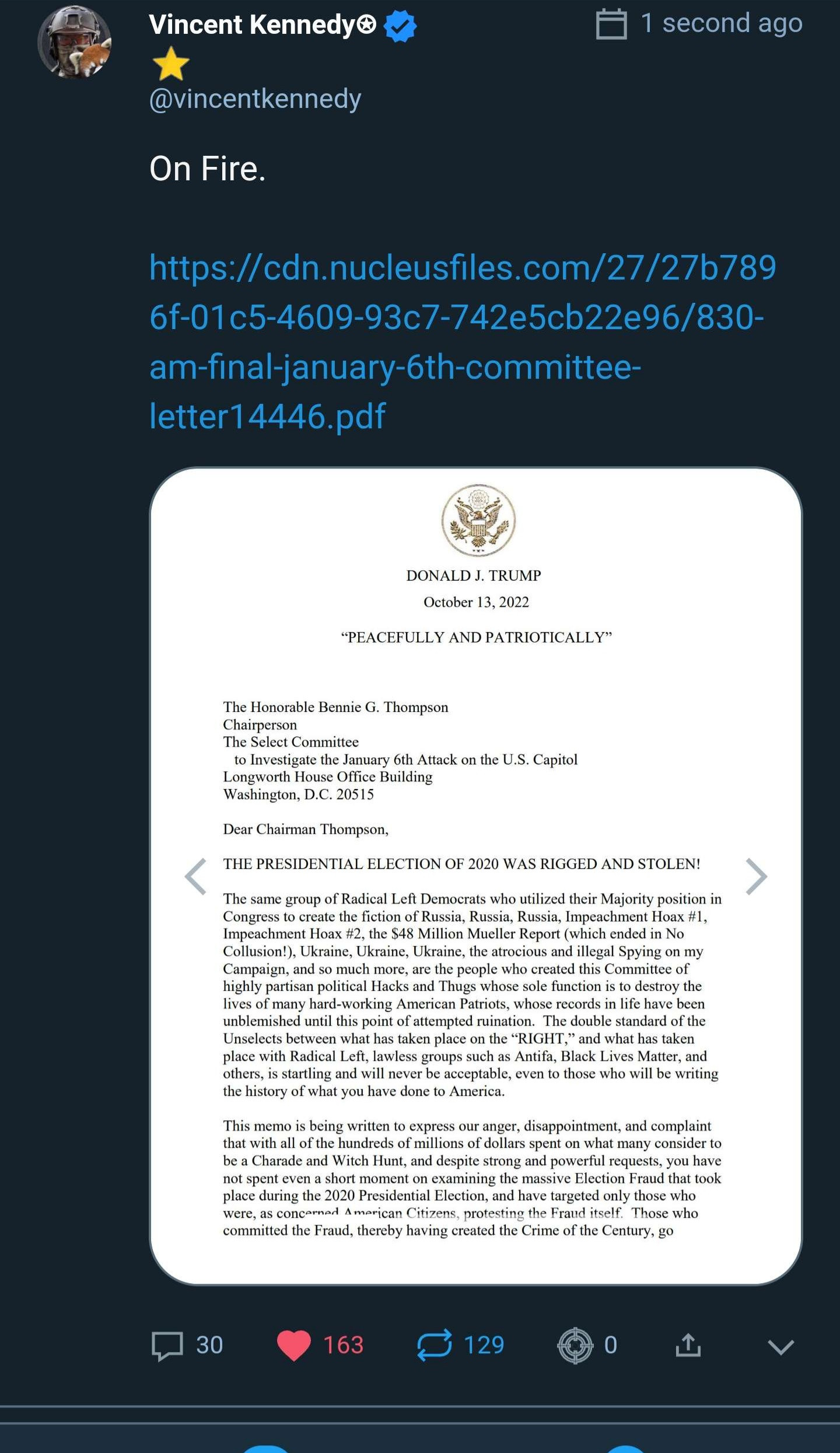Tap the repost arrows icon
This screenshot has height=1453, width=840.
(435, 1344)
